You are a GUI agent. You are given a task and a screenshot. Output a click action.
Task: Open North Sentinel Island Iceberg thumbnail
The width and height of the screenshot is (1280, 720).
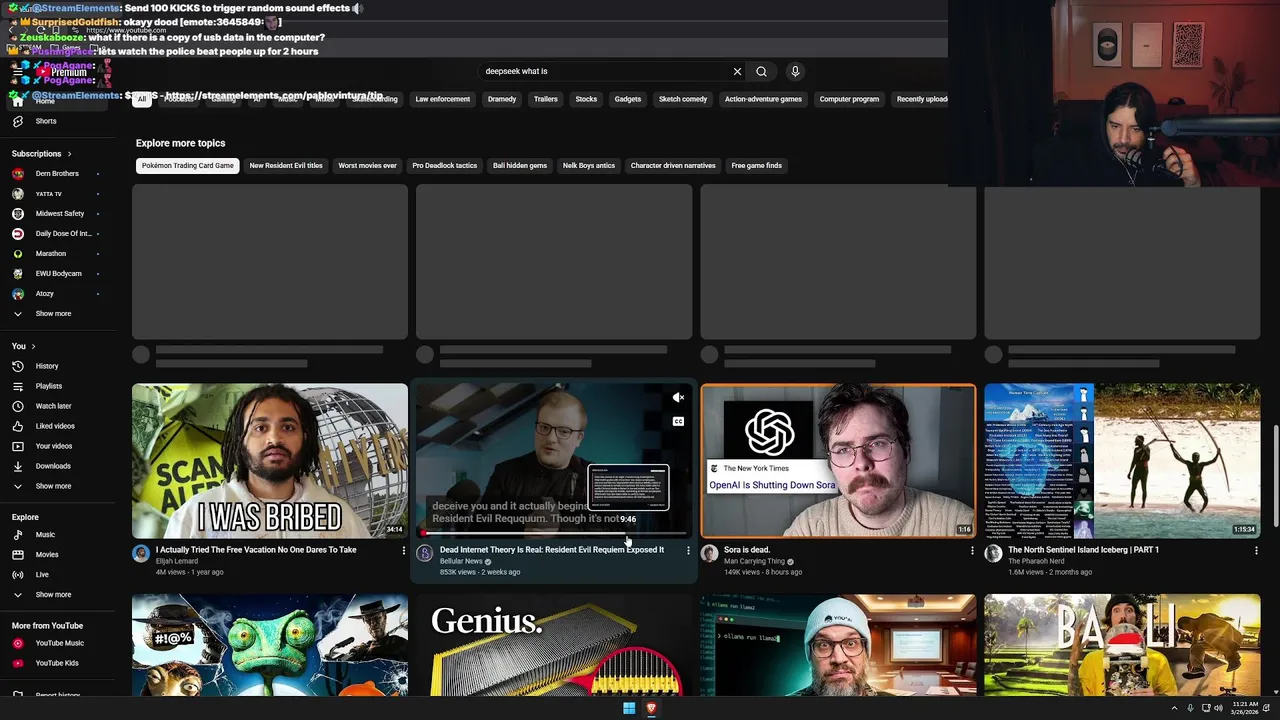(1122, 461)
